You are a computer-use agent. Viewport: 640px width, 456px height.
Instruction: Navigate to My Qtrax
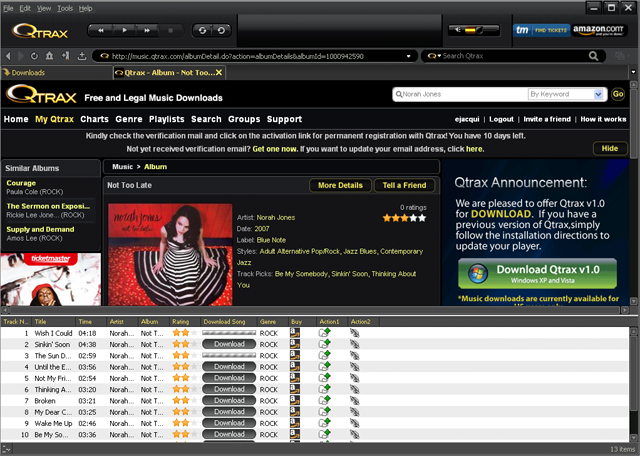point(54,119)
